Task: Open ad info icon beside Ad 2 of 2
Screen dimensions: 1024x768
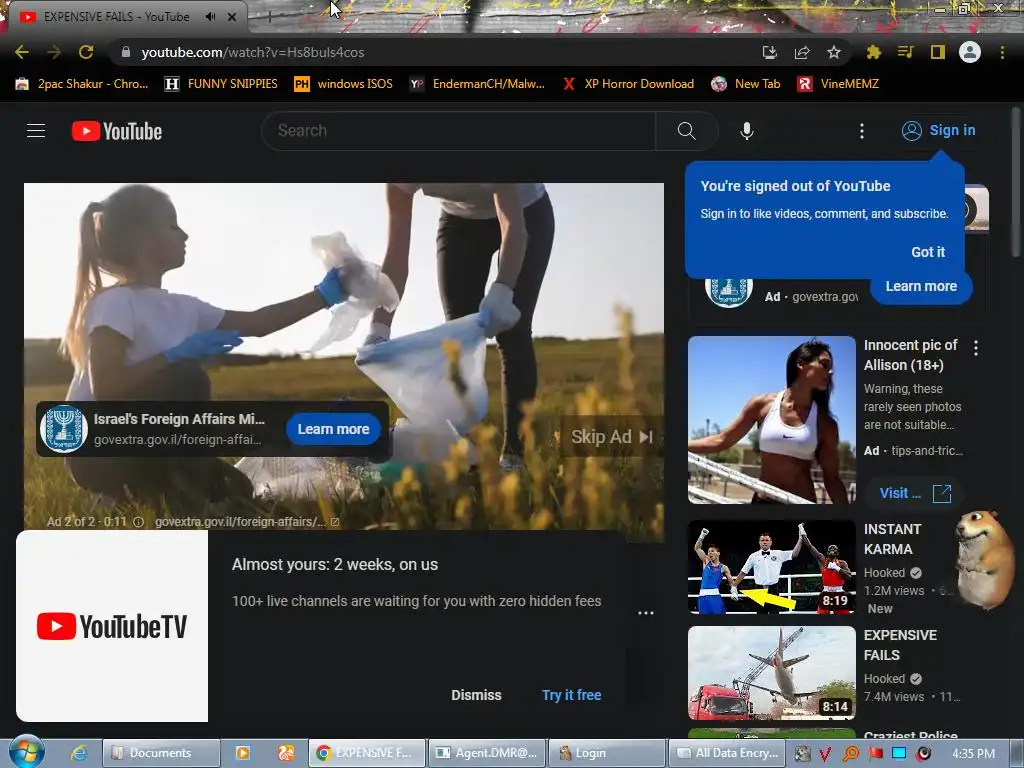Action: coord(138,522)
